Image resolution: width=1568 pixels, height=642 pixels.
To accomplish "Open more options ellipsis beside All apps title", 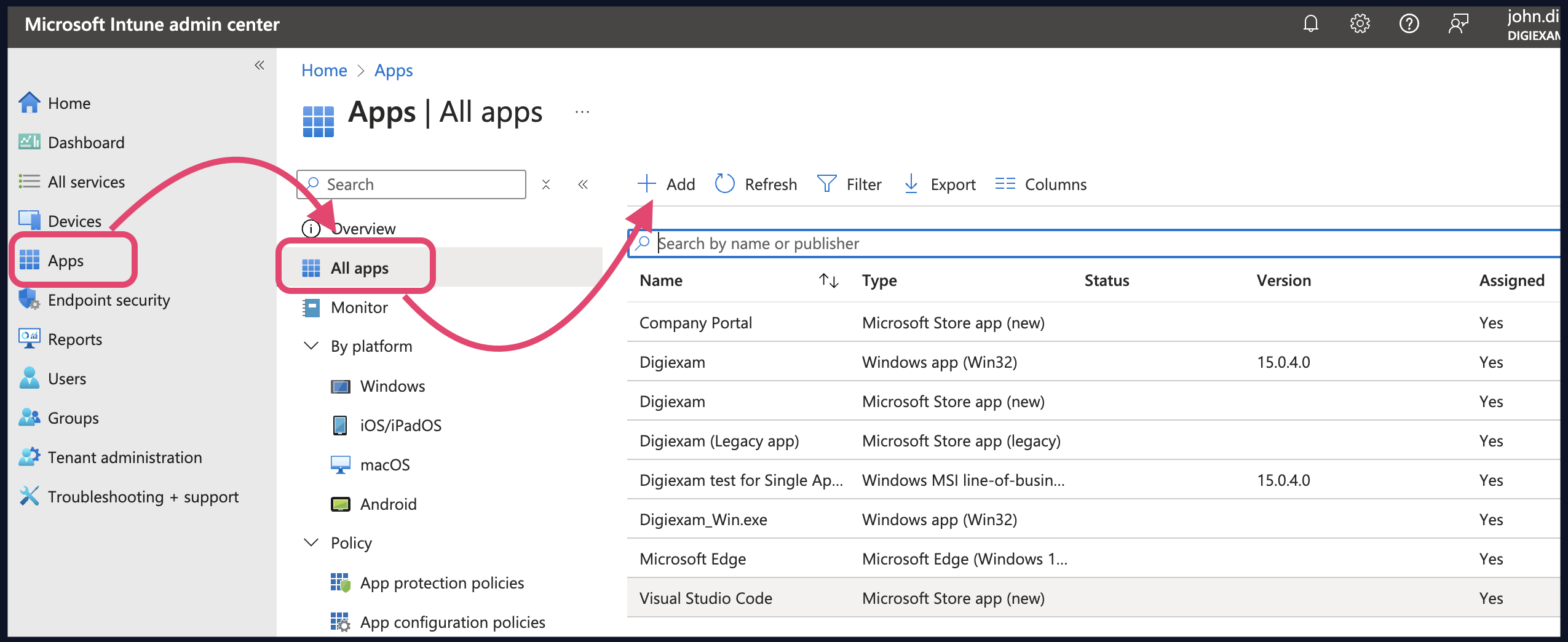I will pos(582,113).
